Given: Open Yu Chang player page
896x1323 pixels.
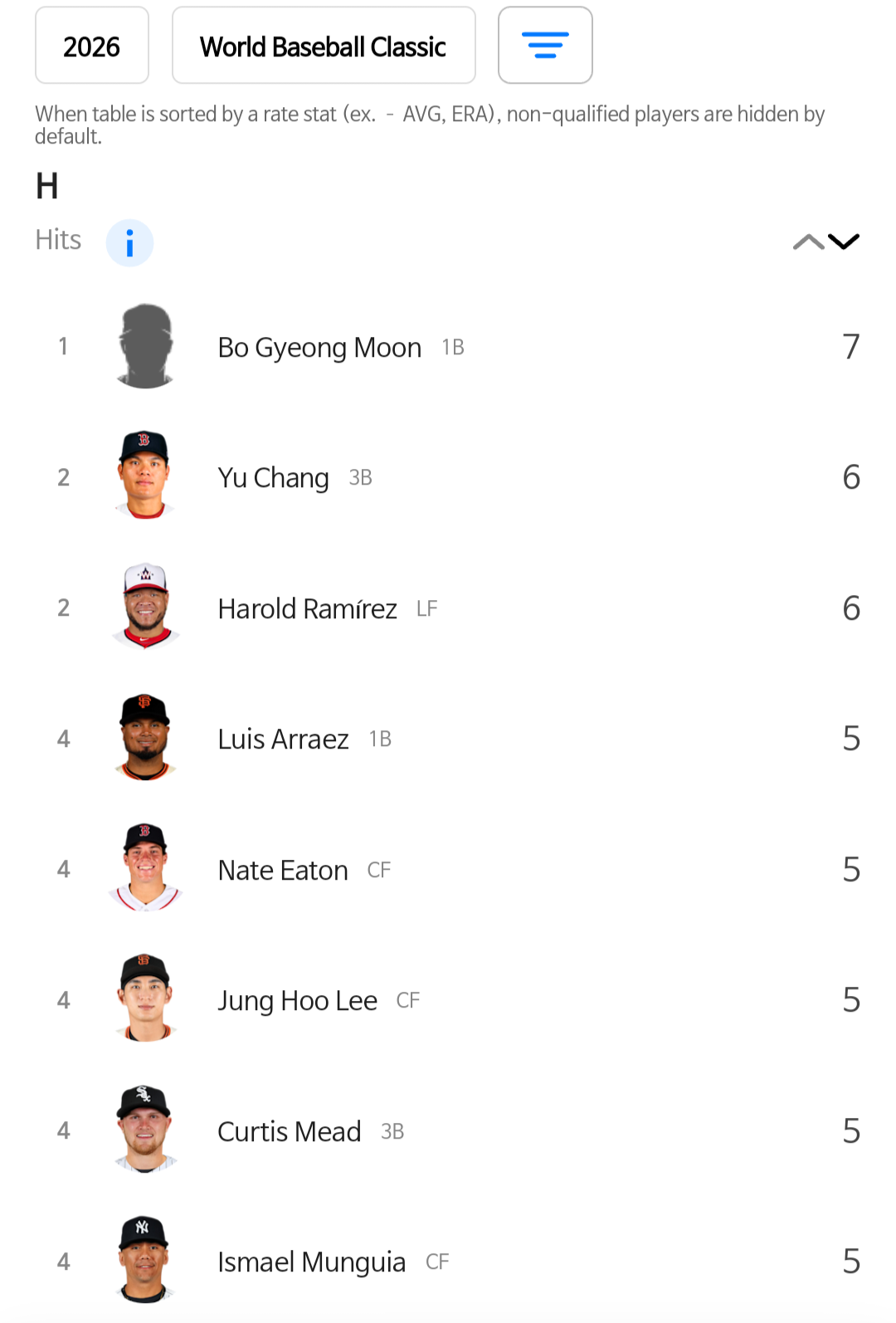Looking at the screenshot, I should [273, 478].
